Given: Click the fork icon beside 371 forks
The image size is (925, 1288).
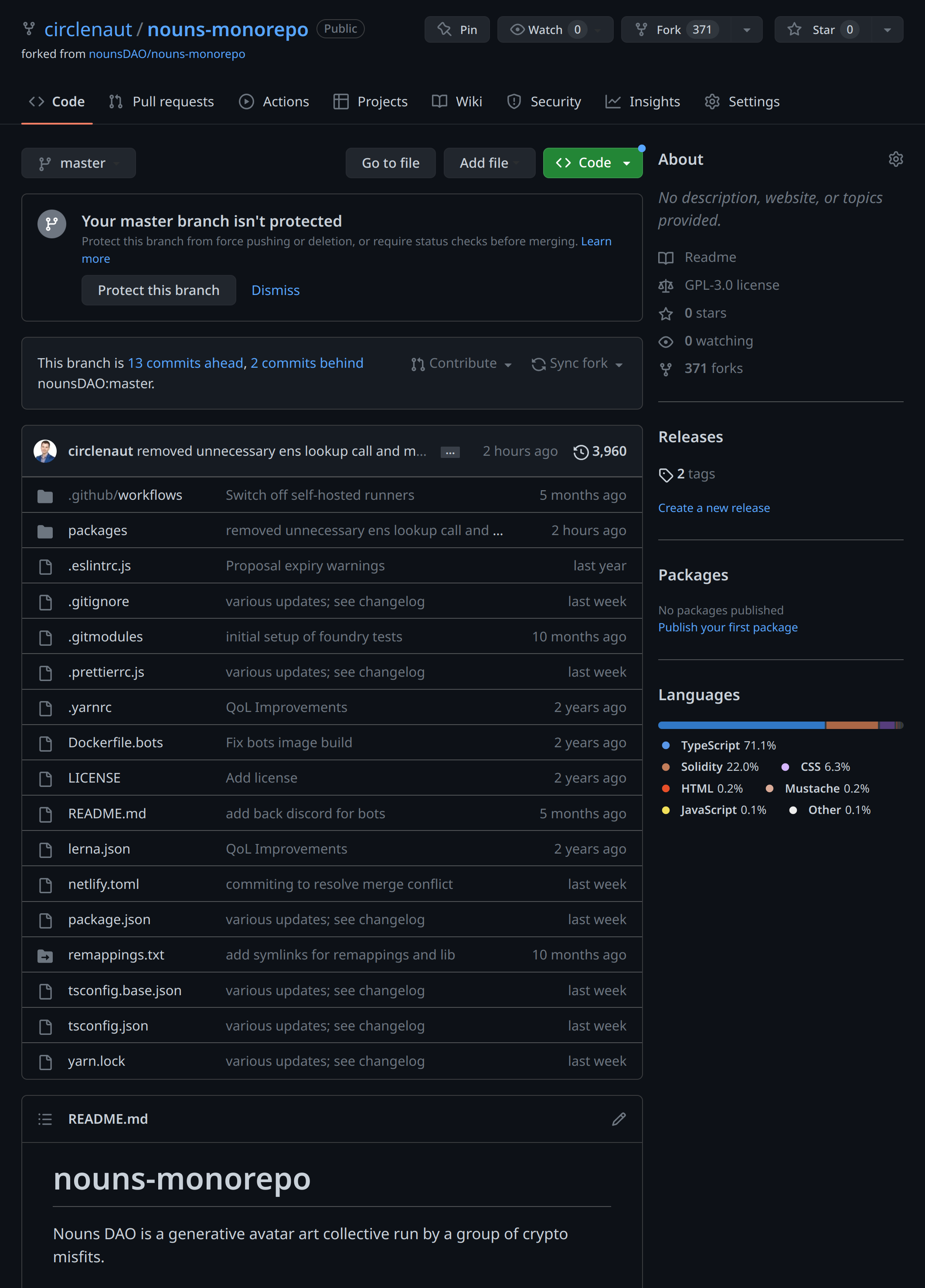Looking at the screenshot, I should pos(665,369).
